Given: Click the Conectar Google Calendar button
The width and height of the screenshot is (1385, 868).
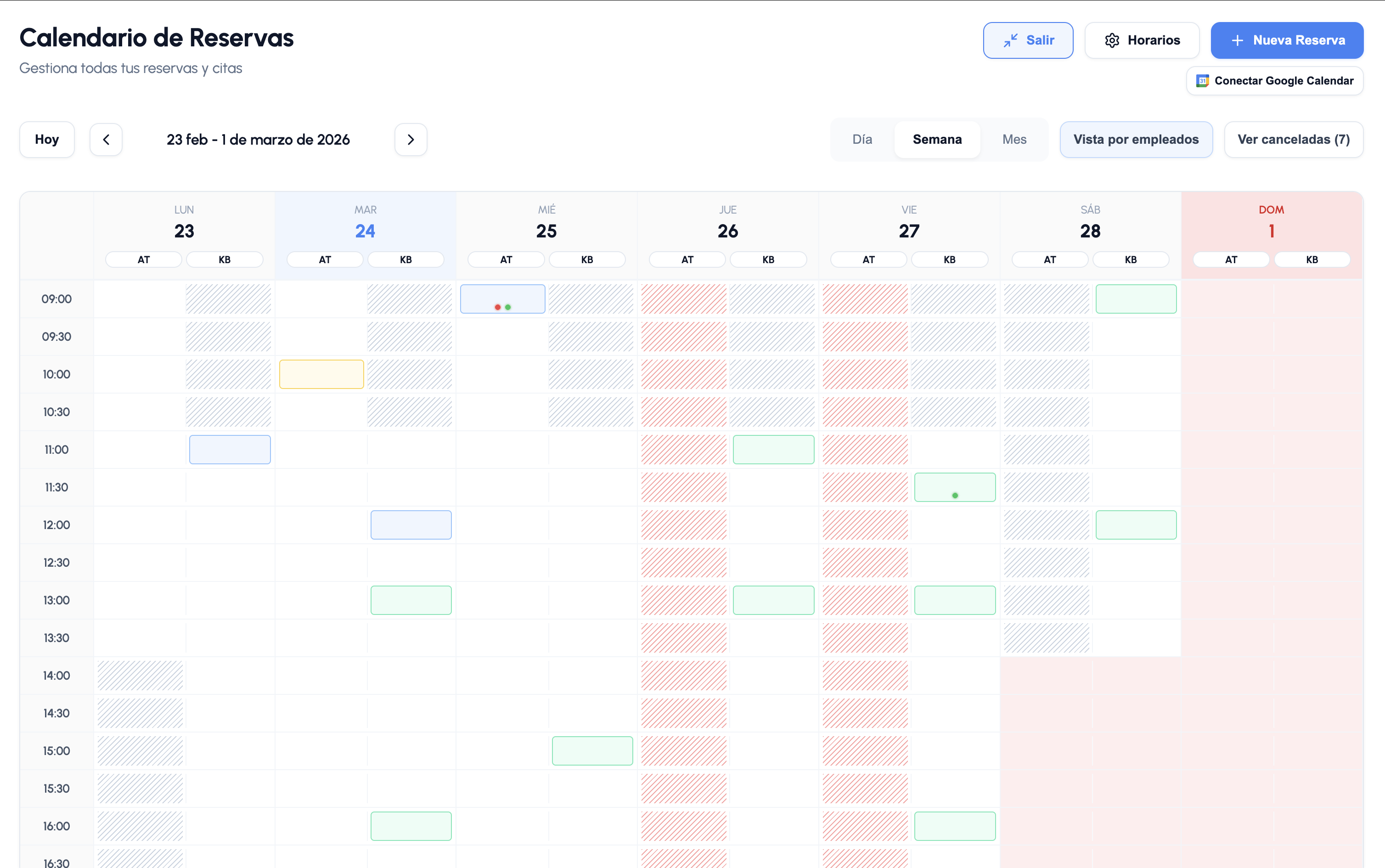Looking at the screenshot, I should point(1274,81).
